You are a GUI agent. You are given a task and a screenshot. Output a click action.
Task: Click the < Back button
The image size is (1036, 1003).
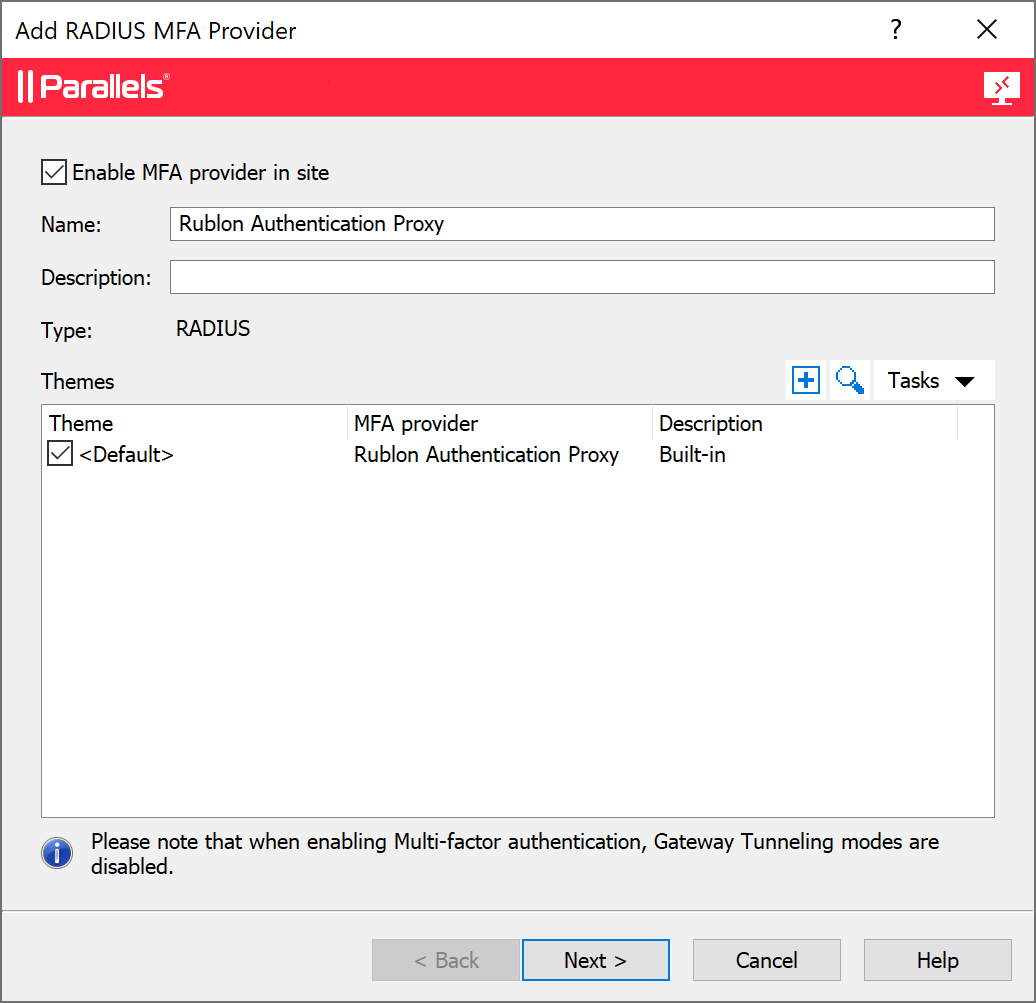[x=446, y=960]
